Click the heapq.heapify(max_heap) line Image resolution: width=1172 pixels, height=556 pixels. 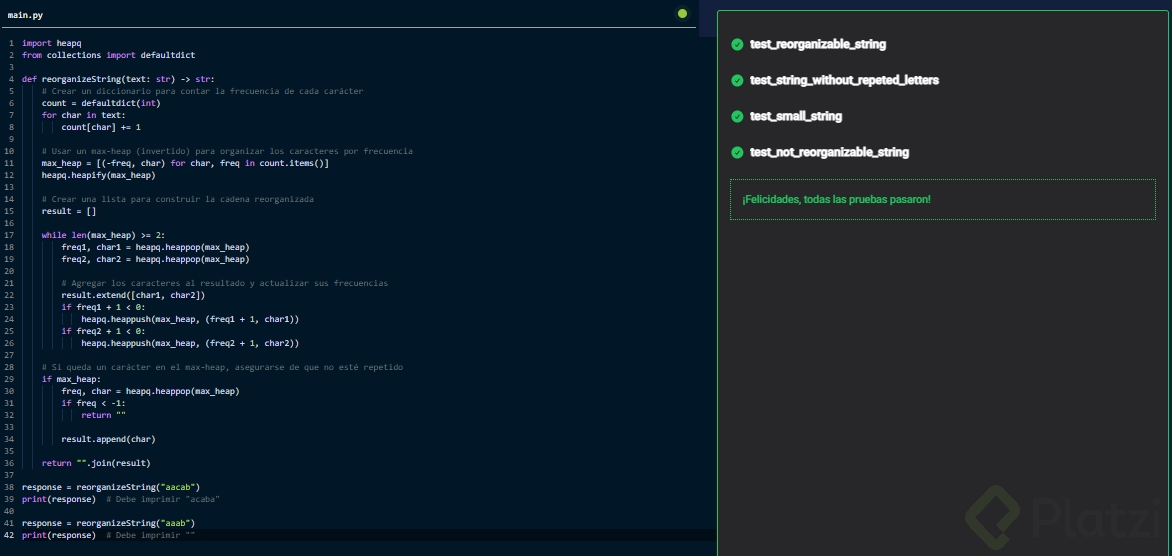click(x=98, y=175)
